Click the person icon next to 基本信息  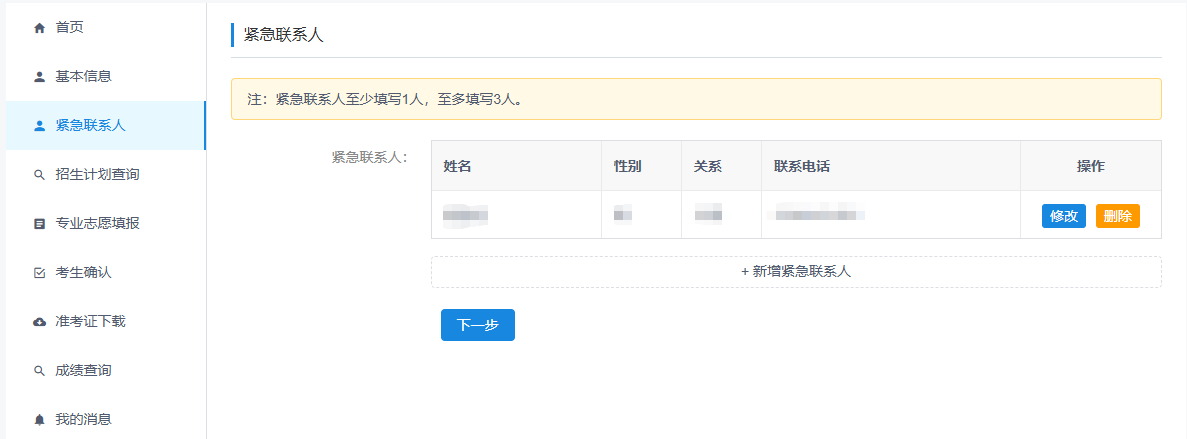[x=40, y=77]
